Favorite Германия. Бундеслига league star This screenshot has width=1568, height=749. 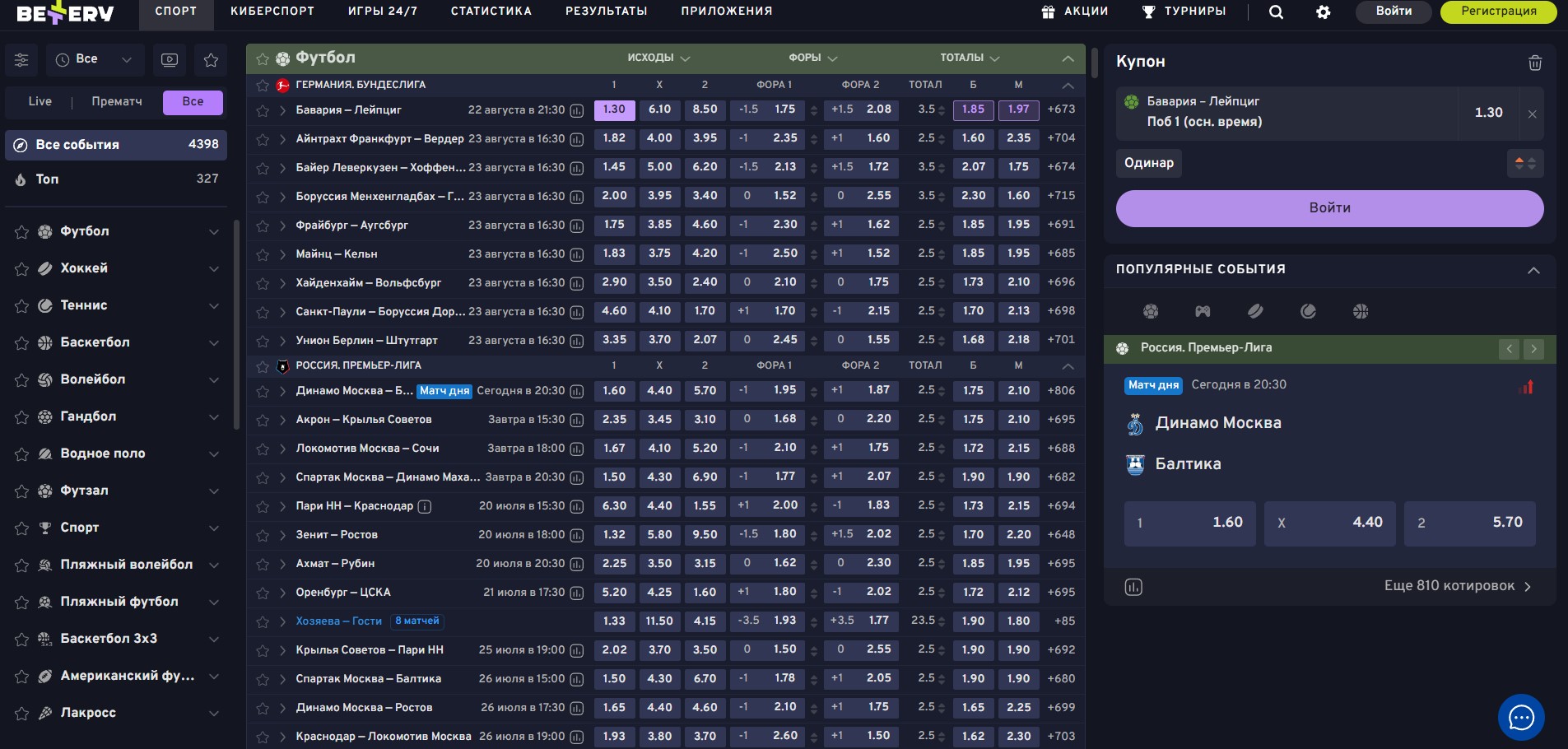click(263, 85)
